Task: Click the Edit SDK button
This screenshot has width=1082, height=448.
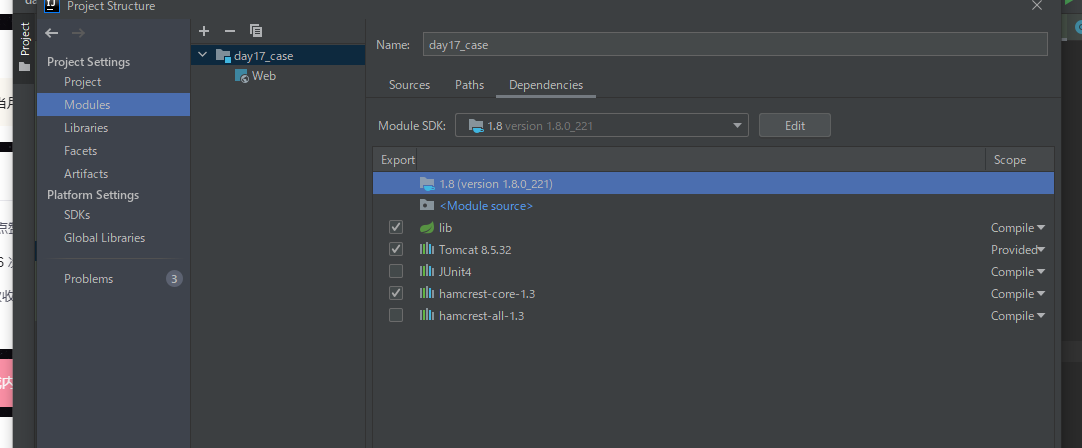Action: click(x=794, y=126)
